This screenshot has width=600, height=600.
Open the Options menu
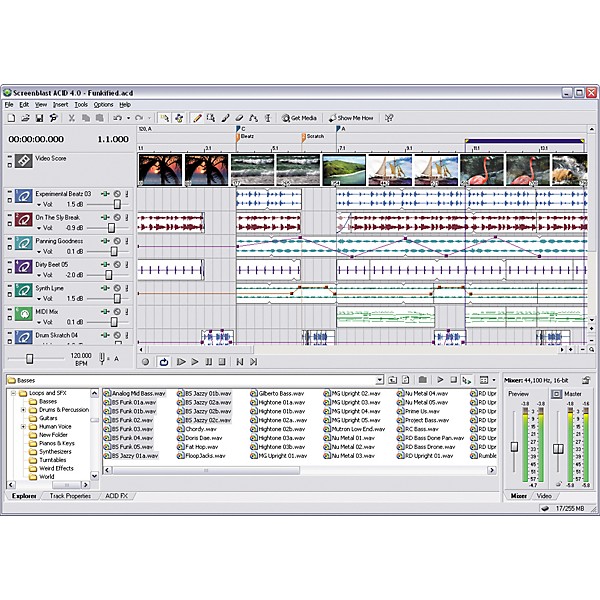coord(103,105)
